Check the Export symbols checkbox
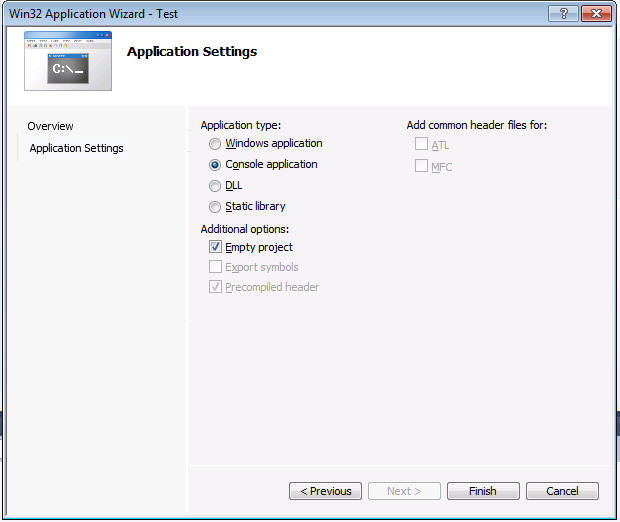Screen dimensions: 620x522 point(215,267)
